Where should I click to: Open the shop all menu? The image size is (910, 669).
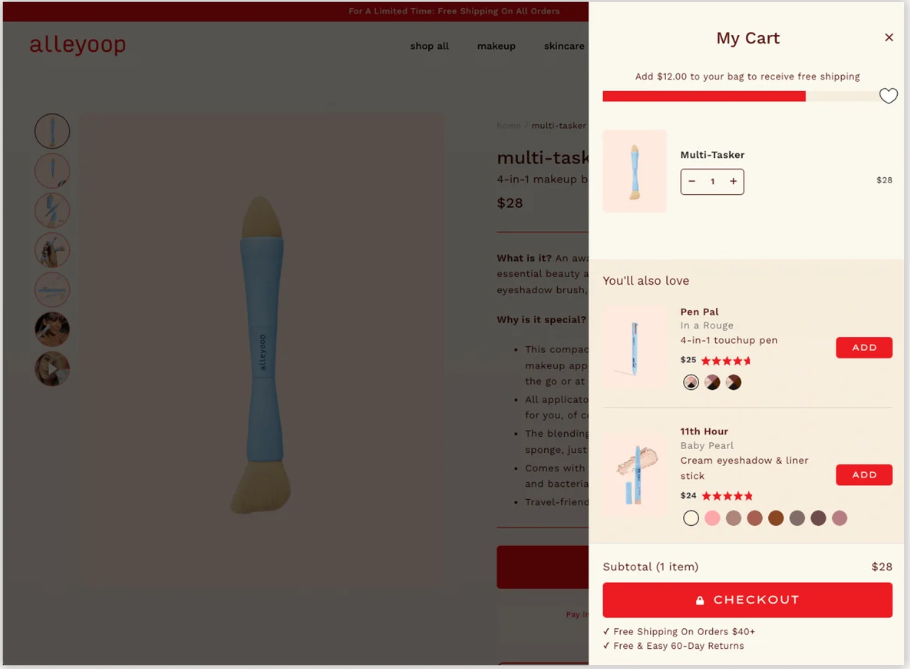click(x=429, y=46)
